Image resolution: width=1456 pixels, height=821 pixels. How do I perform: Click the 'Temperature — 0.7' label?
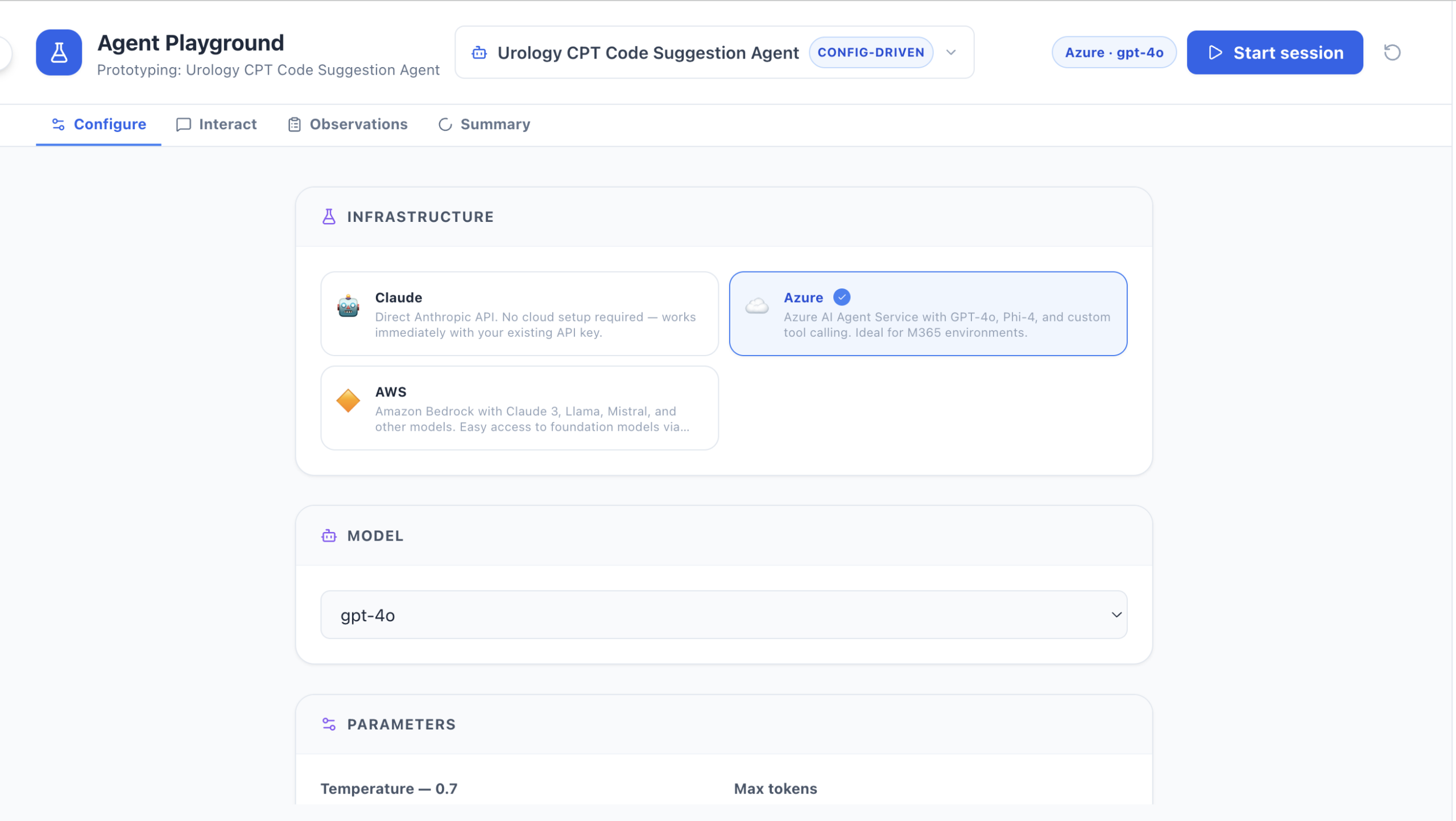[389, 789]
